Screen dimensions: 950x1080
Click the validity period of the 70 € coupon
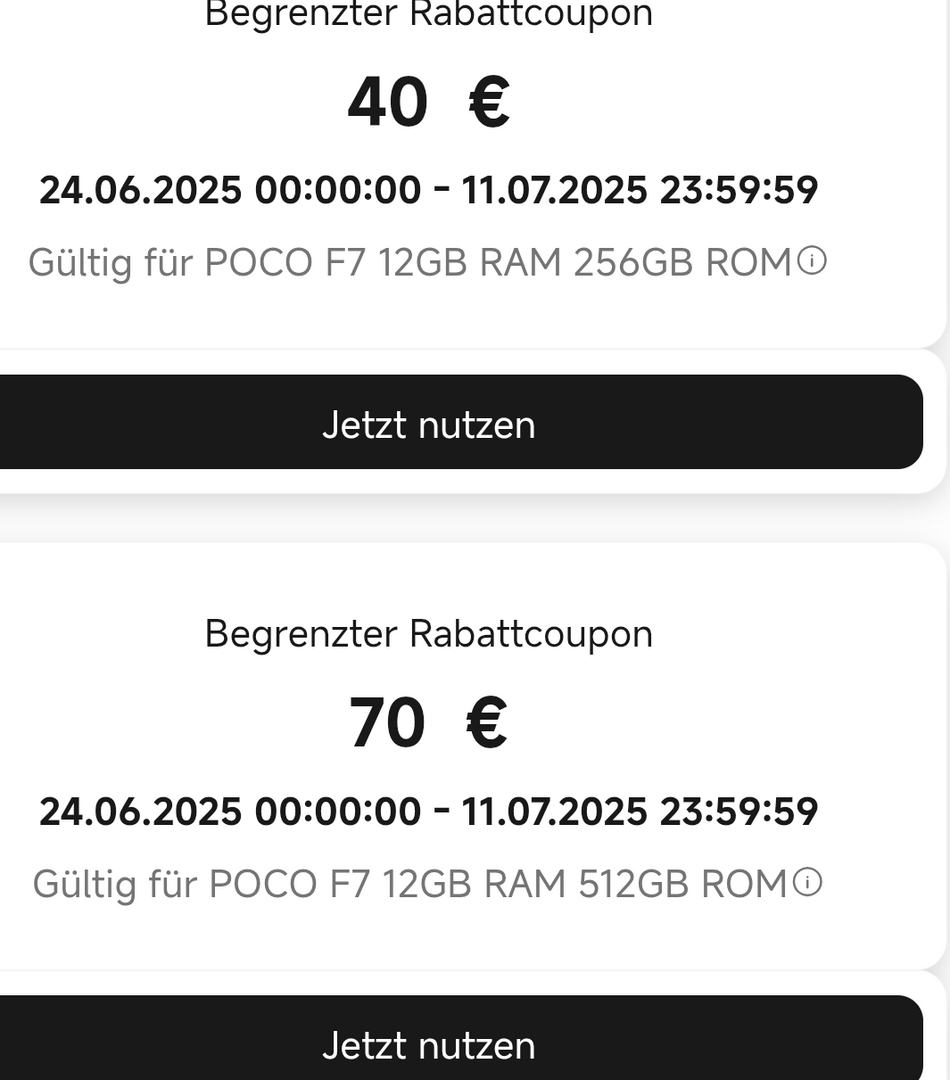pos(428,811)
